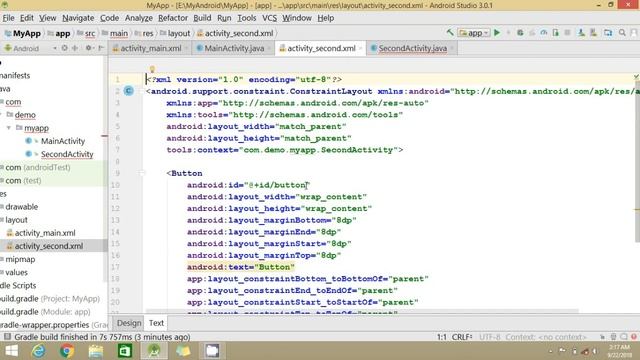The width and height of the screenshot is (640, 360).
Task: Click the lock read-only icon in status bar
Action: tap(602, 337)
